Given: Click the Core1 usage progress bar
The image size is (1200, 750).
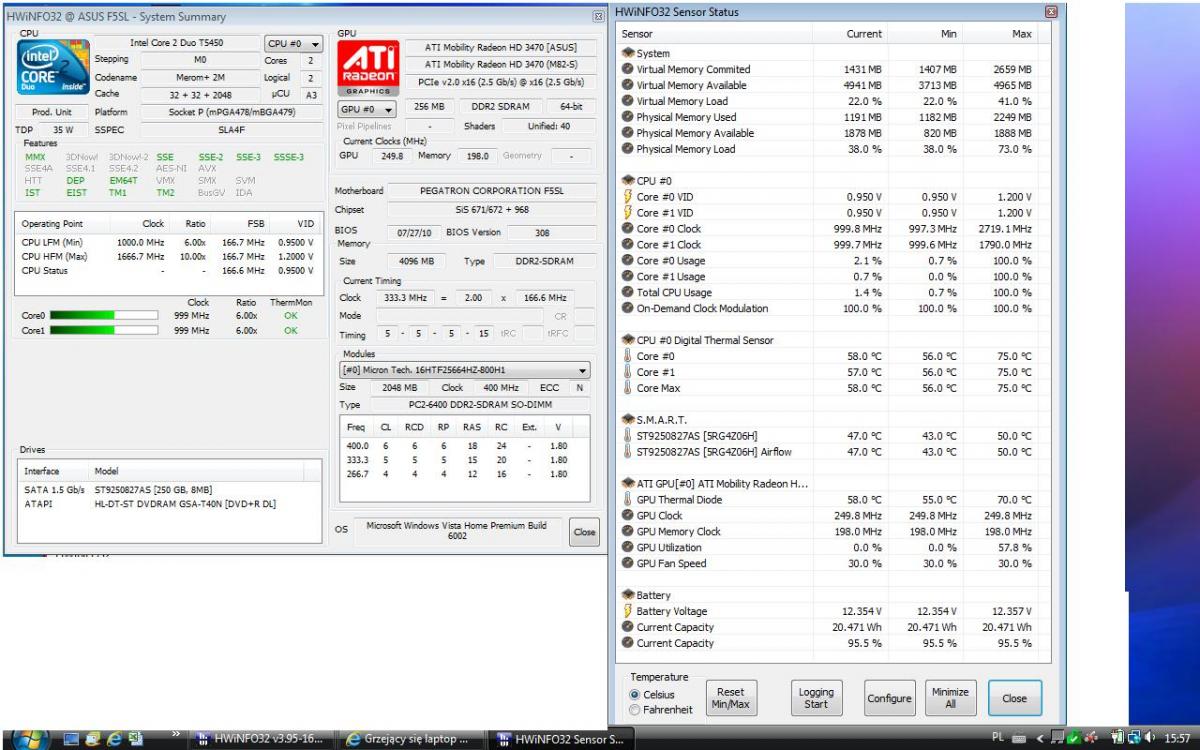Looking at the screenshot, I should (103, 330).
